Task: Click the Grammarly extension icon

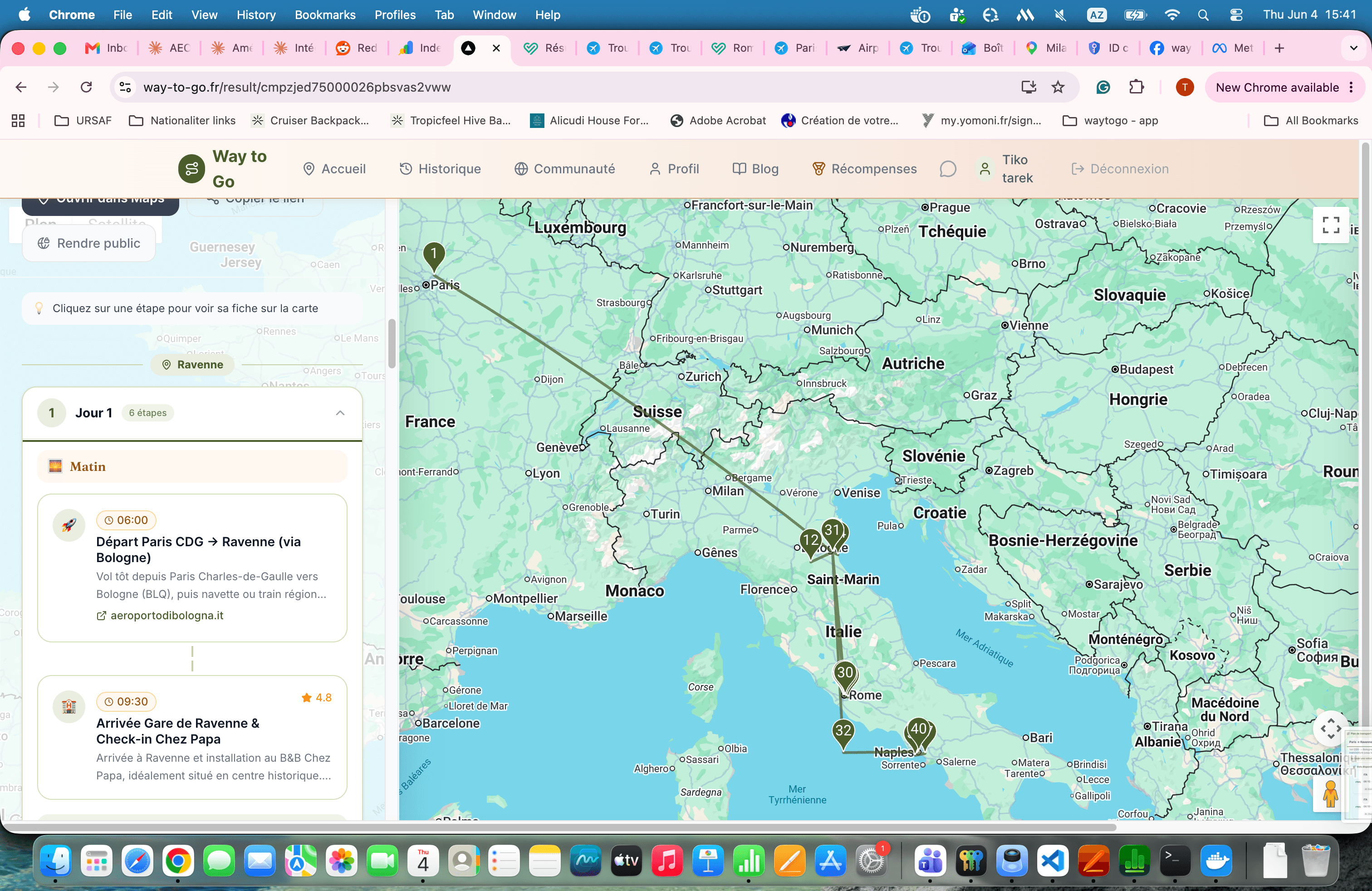Action: [x=1103, y=87]
